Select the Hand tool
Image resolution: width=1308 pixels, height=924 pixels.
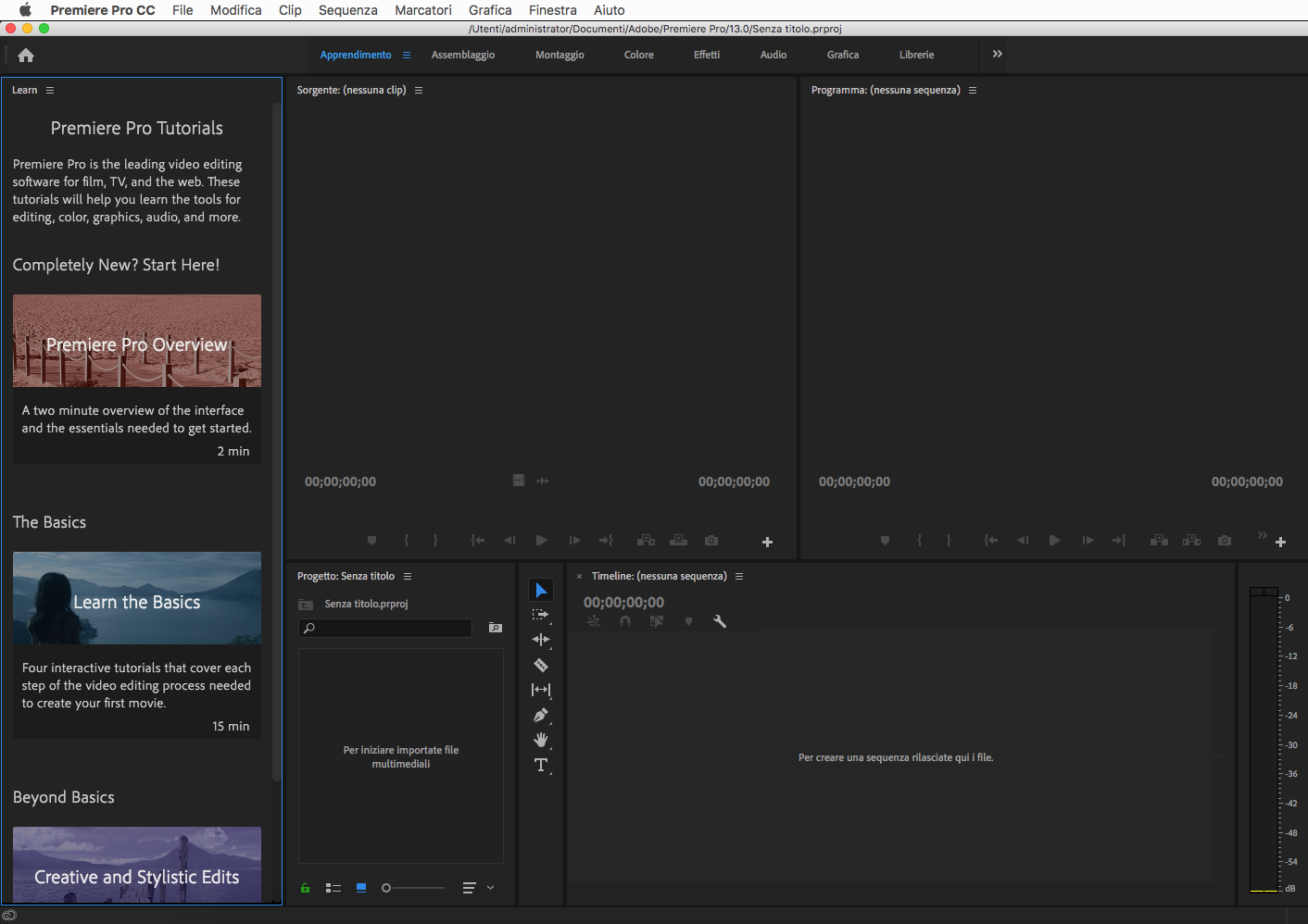point(541,740)
